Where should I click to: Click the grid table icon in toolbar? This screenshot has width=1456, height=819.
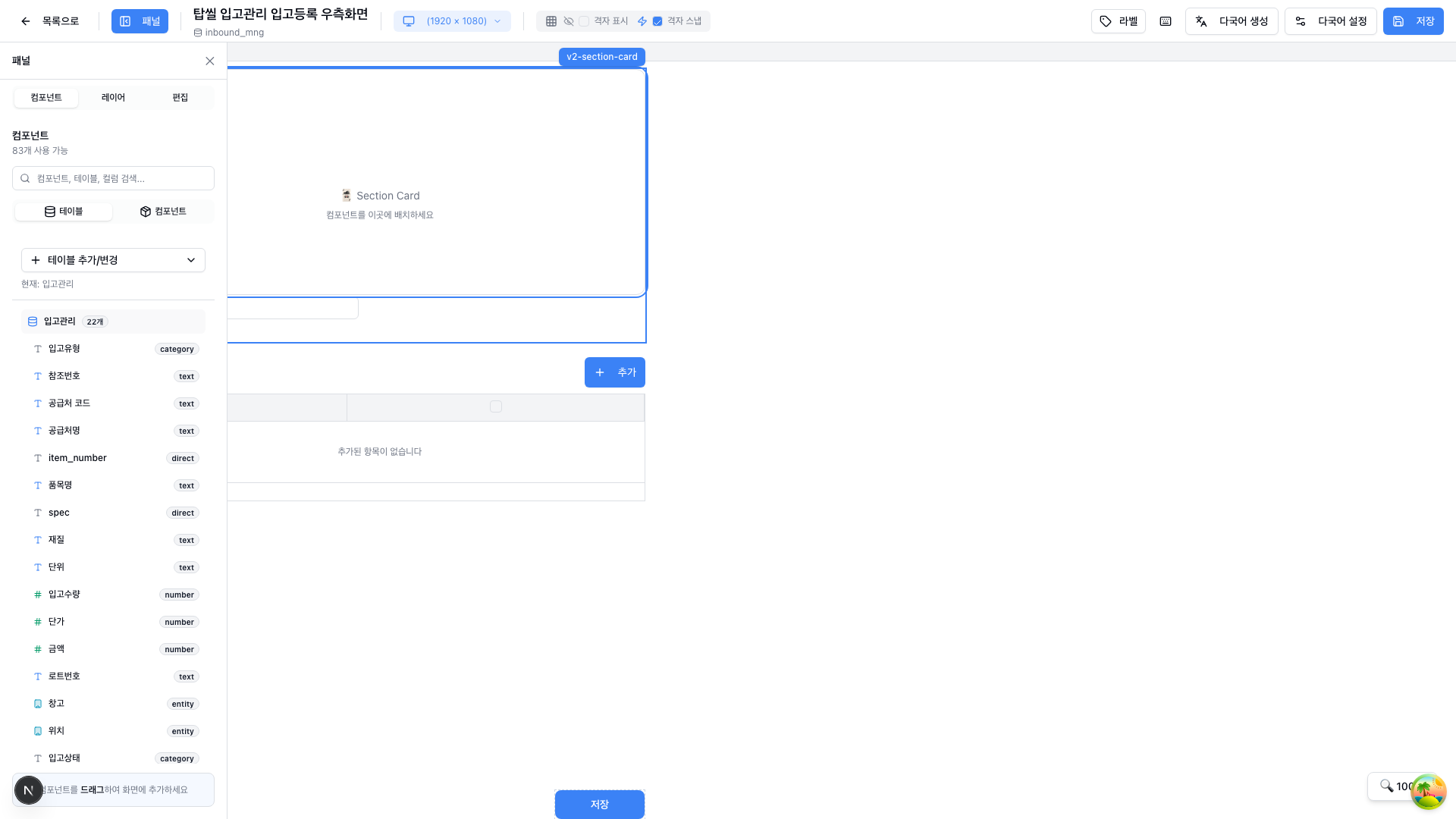551,21
